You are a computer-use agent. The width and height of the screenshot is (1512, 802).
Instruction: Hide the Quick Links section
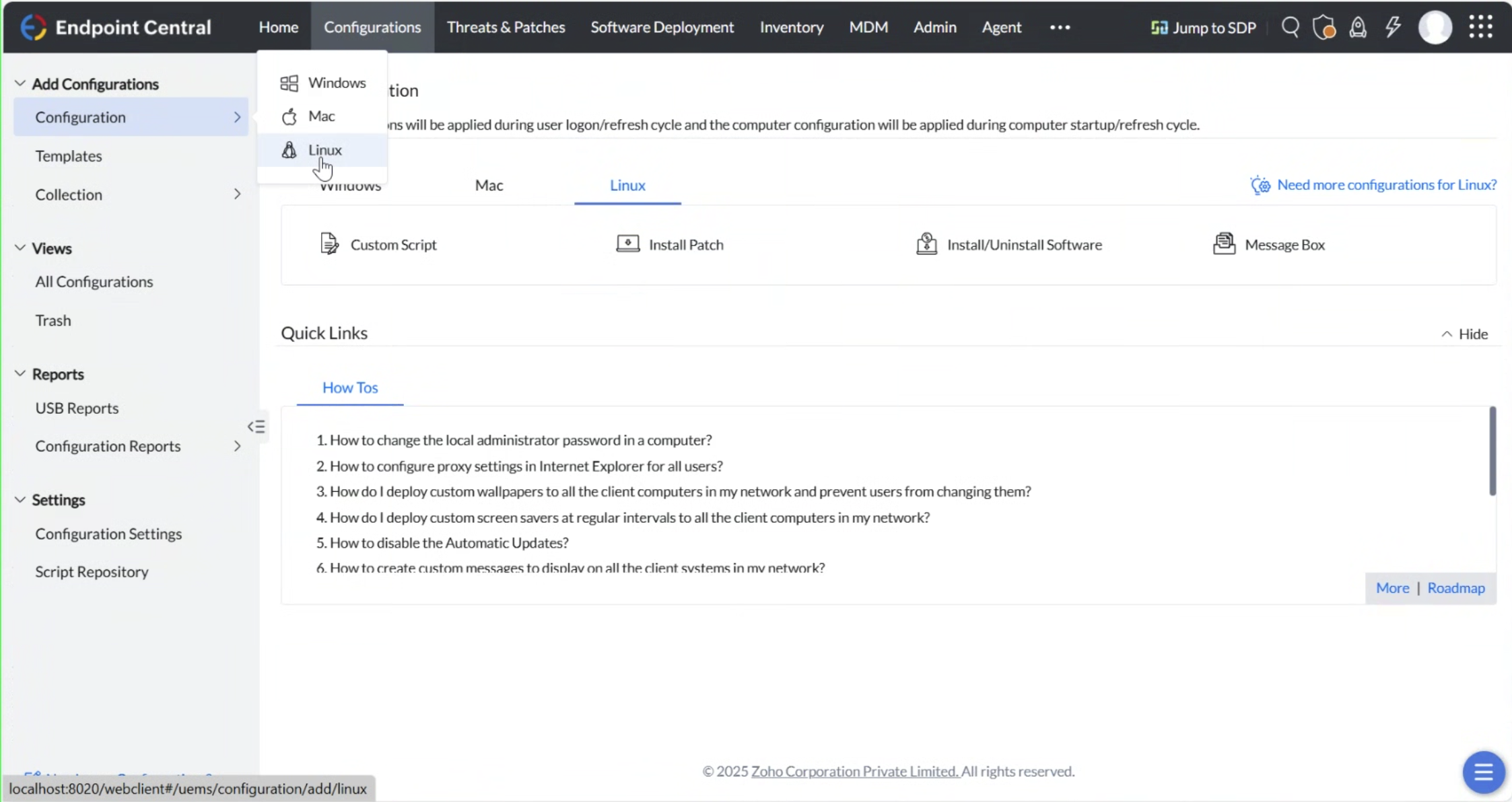1464,334
